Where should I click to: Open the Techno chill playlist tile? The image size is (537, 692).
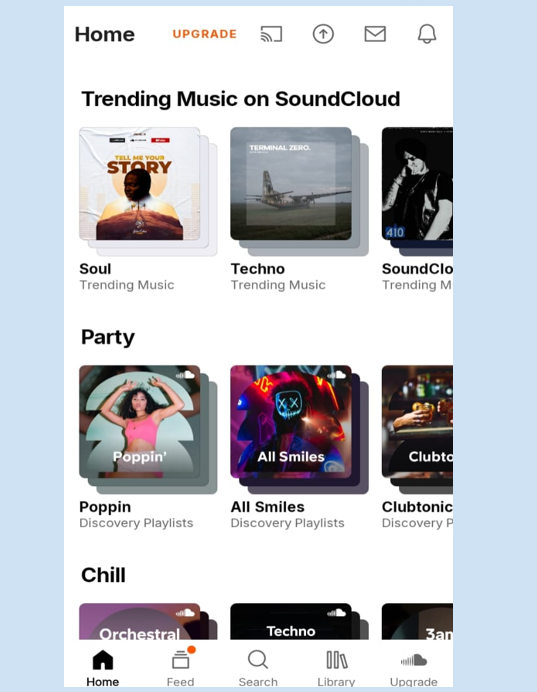point(291,621)
